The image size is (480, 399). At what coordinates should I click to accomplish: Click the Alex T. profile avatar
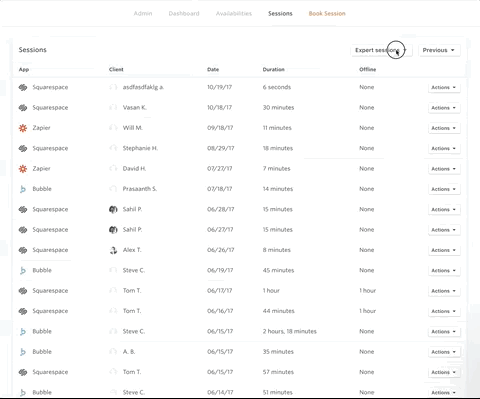click(x=113, y=250)
